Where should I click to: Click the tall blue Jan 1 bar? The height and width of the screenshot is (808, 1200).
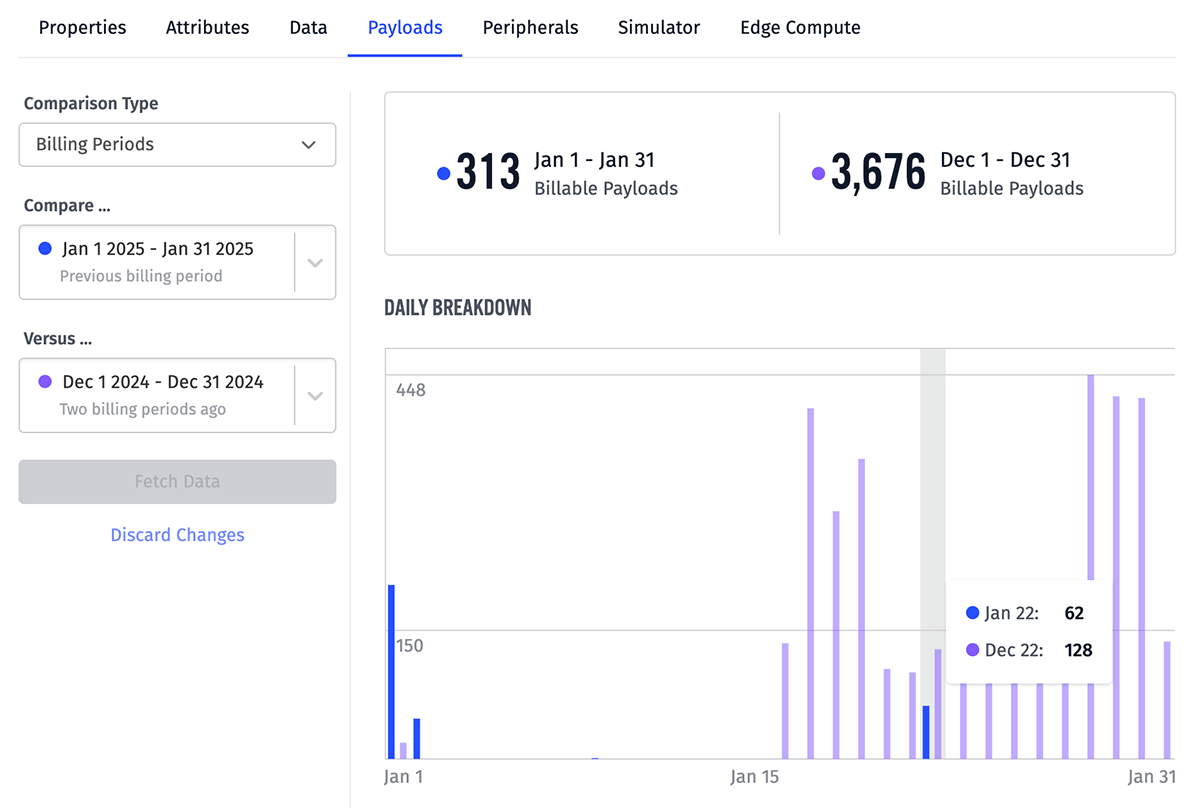click(391, 672)
